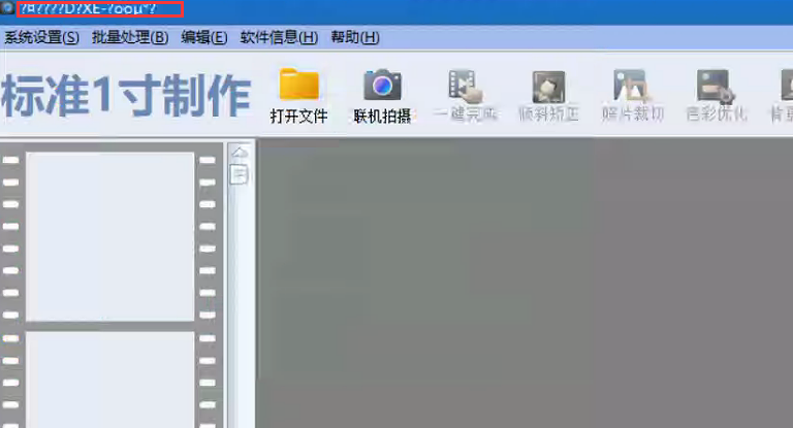Select the first empty filmstrip frame

coord(110,236)
